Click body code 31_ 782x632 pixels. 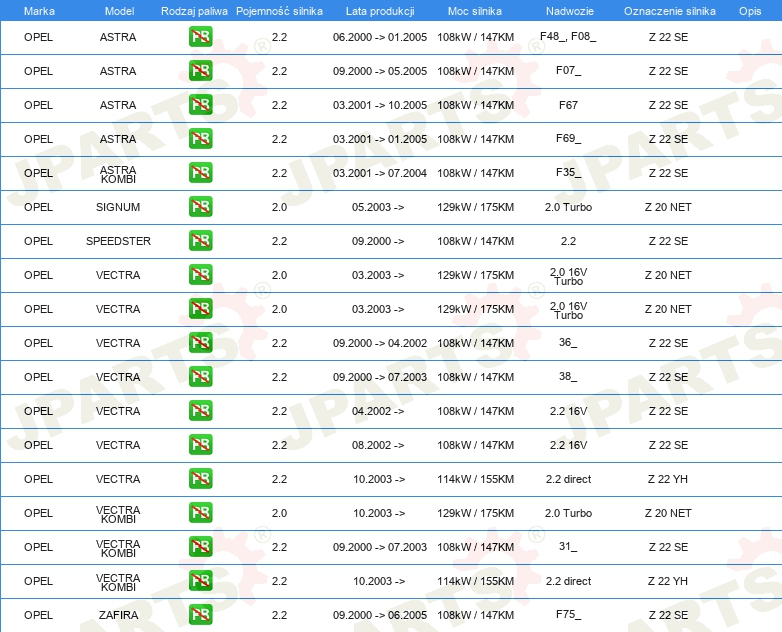coord(568,546)
